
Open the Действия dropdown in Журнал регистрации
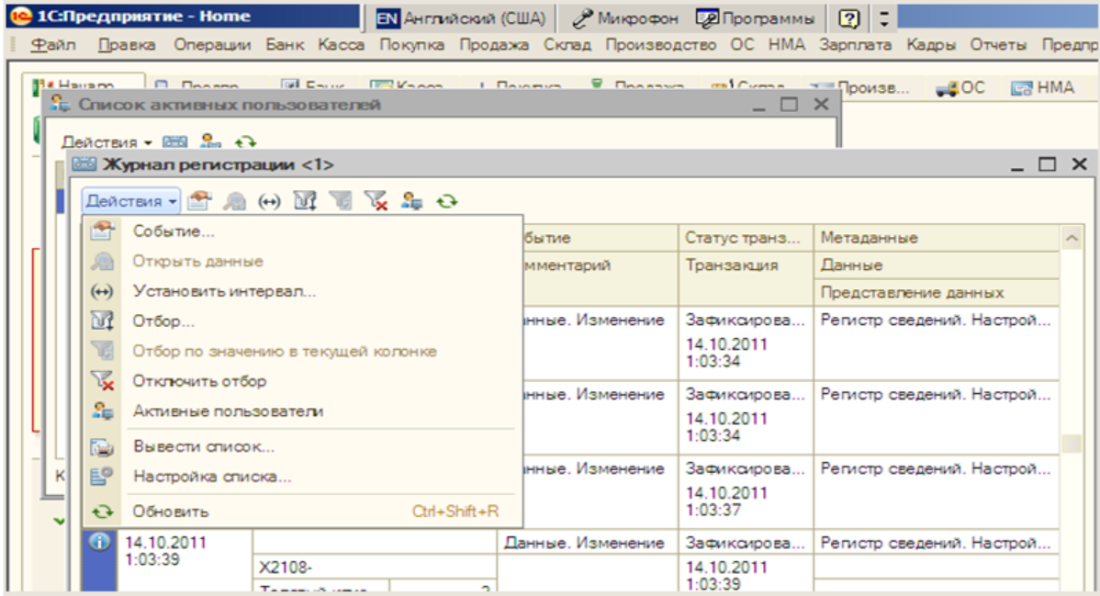tap(131, 201)
